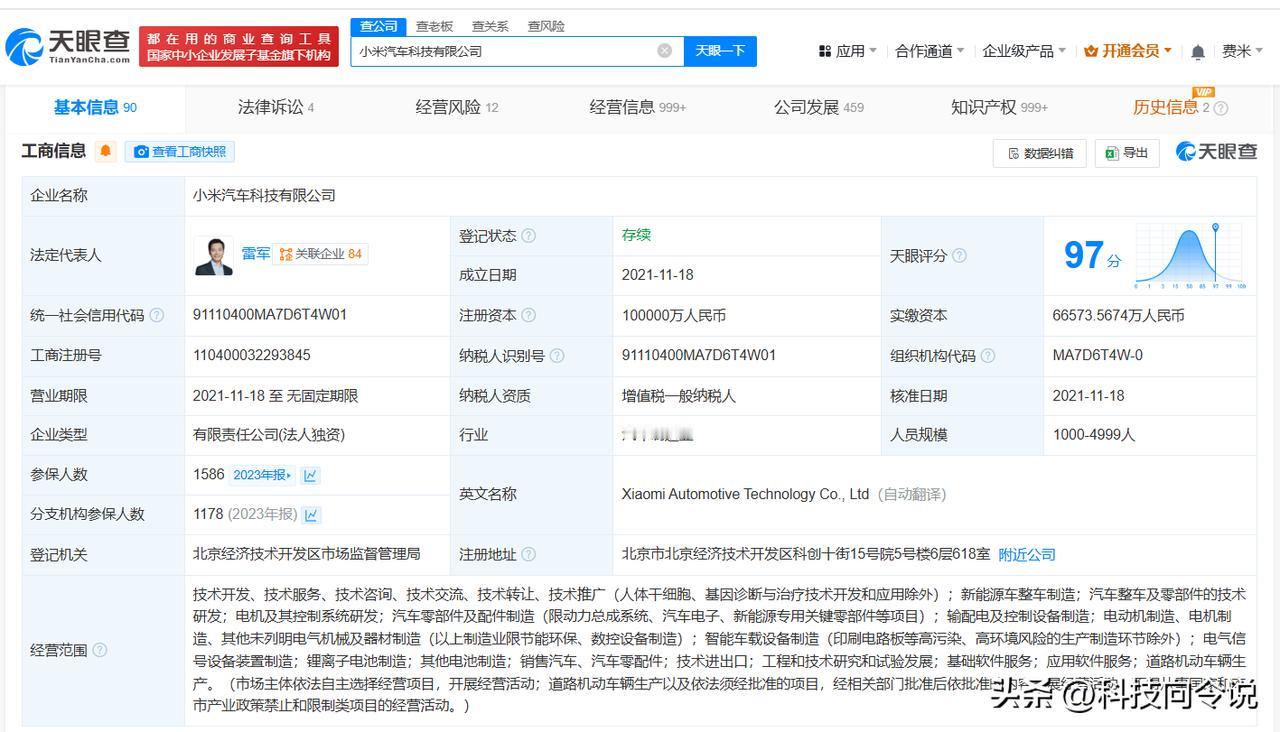This screenshot has width=1280, height=732.
Task: Click registration number 110400032293845
Action: [x=252, y=355]
